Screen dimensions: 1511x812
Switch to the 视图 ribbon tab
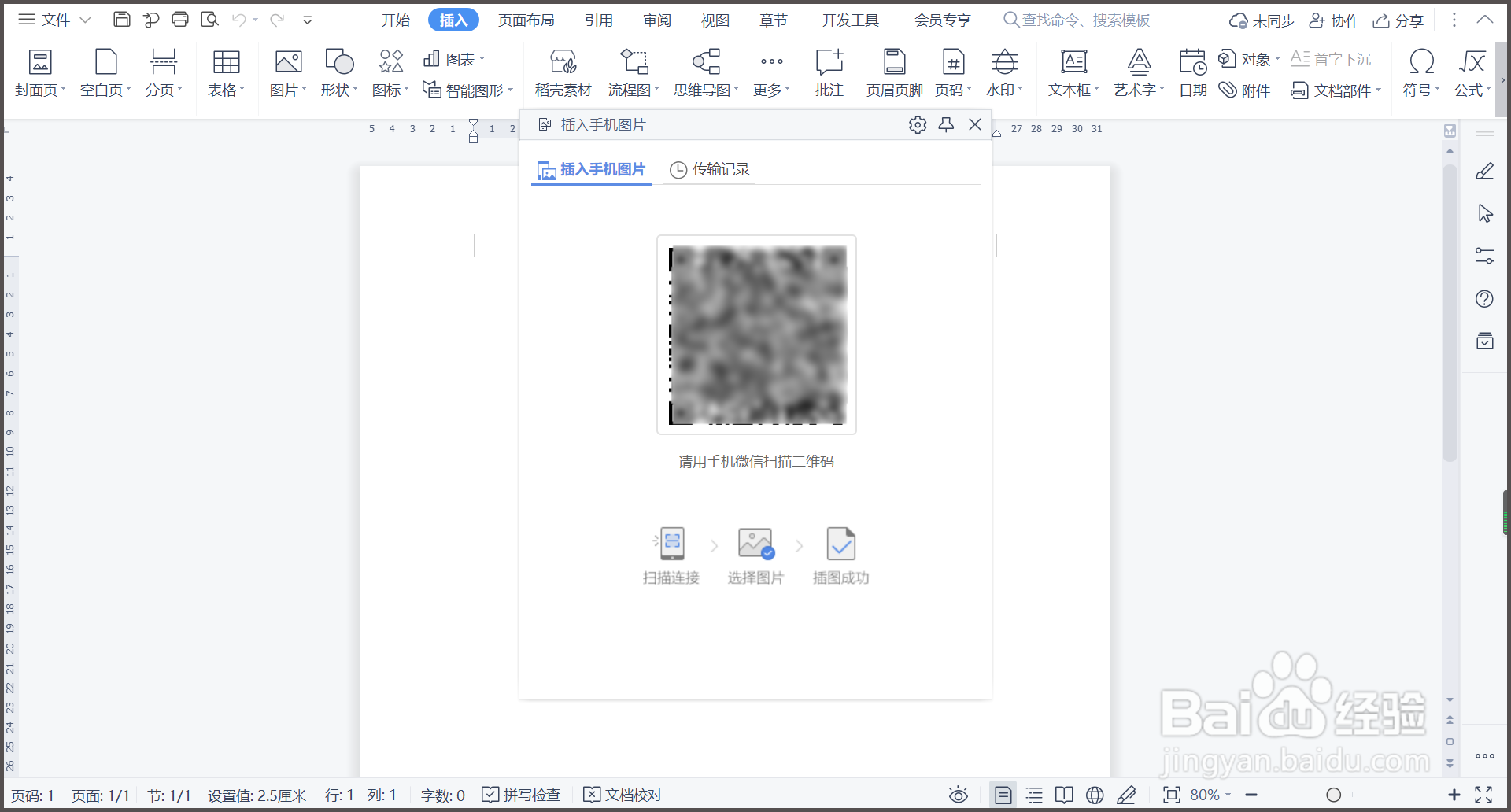[x=715, y=20]
